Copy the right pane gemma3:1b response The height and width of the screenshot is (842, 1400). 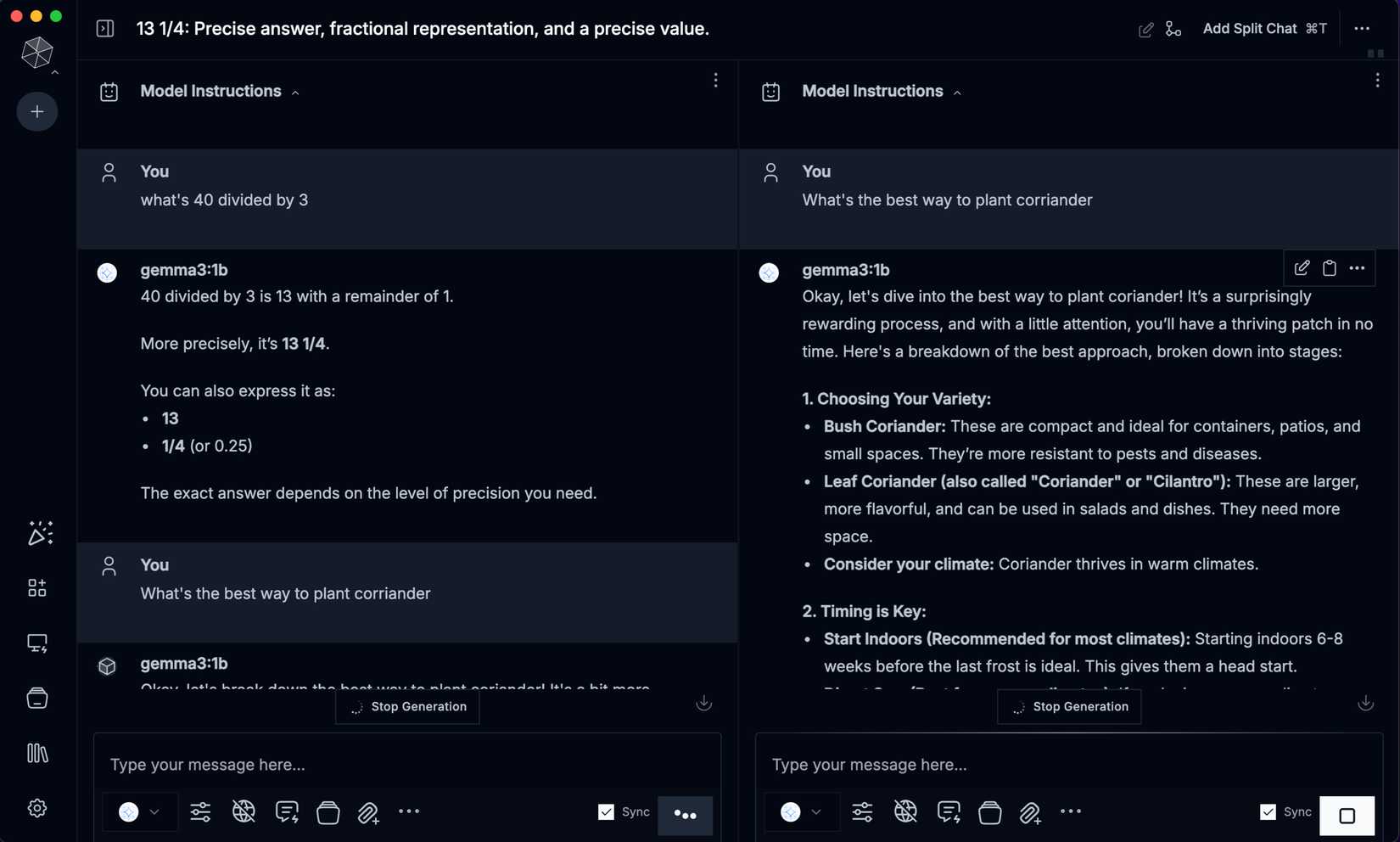click(1330, 268)
